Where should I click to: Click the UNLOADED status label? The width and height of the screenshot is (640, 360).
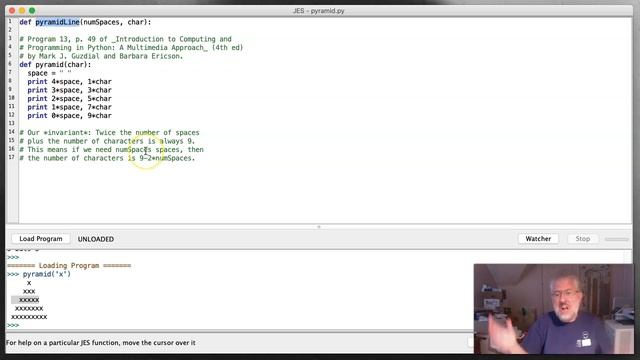(x=96, y=239)
